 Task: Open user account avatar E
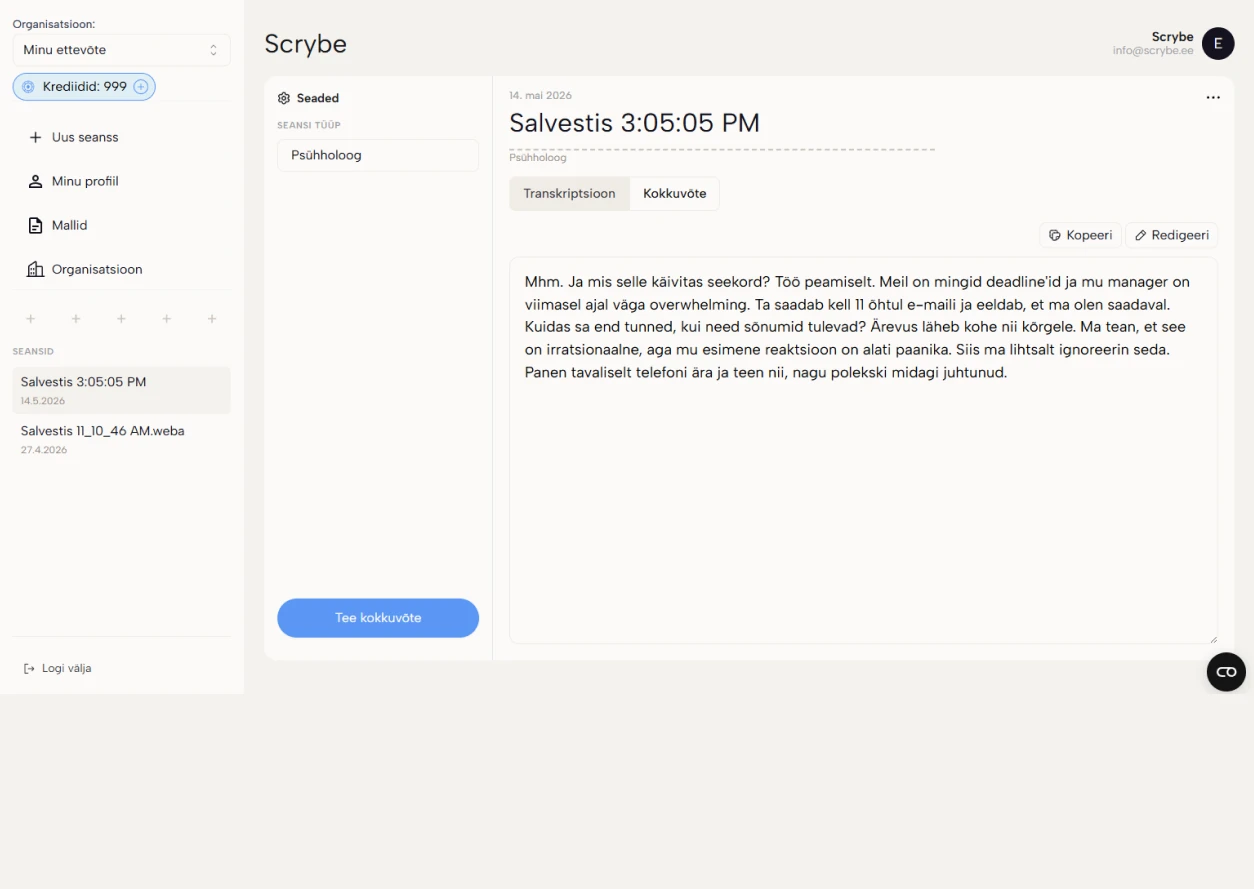pyautogui.click(x=1218, y=43)
